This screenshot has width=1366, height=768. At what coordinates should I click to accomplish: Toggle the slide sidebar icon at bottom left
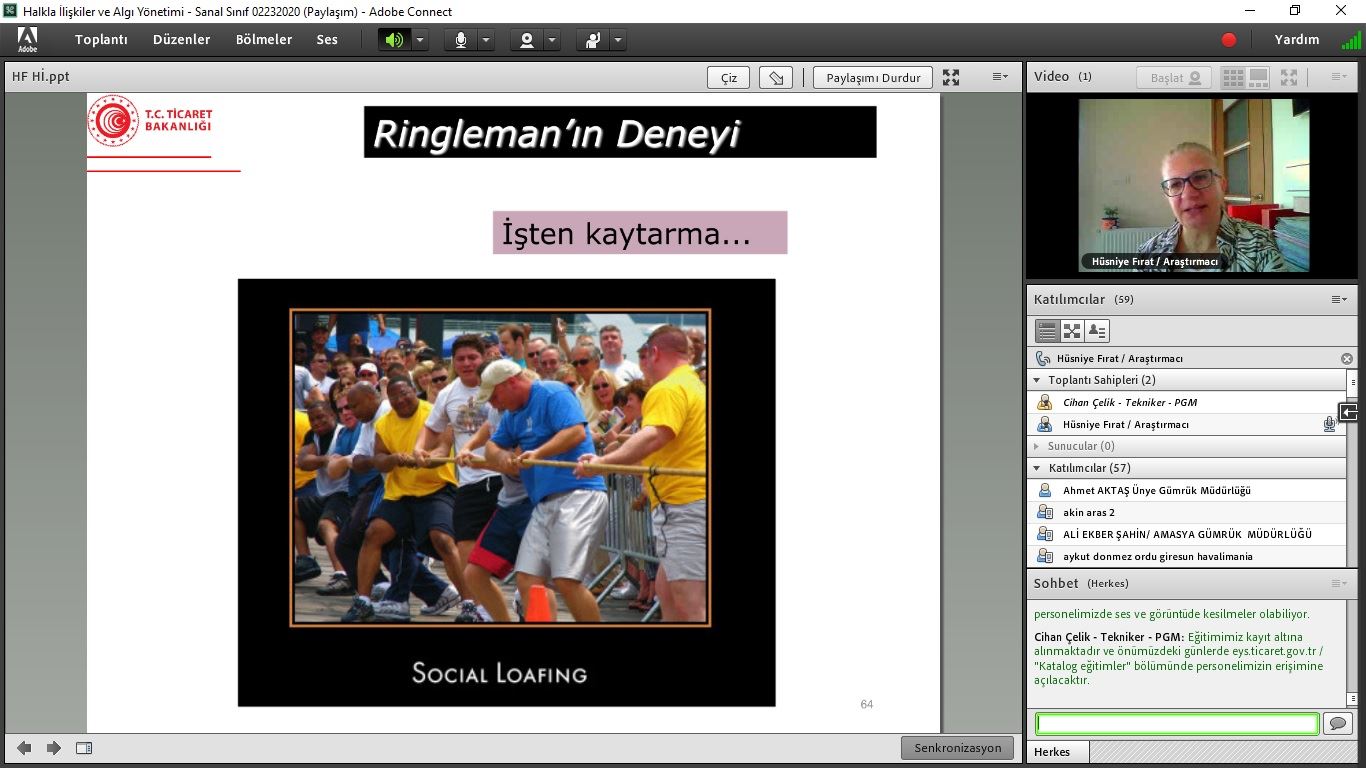click(x=84, y=748)
